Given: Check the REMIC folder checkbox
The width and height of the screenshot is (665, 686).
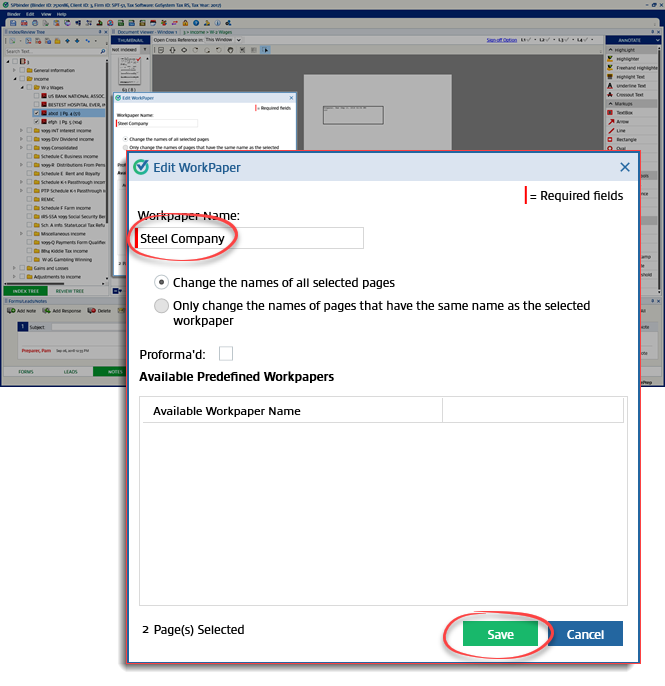Looking at the screenshot, I should pos(29,199).
